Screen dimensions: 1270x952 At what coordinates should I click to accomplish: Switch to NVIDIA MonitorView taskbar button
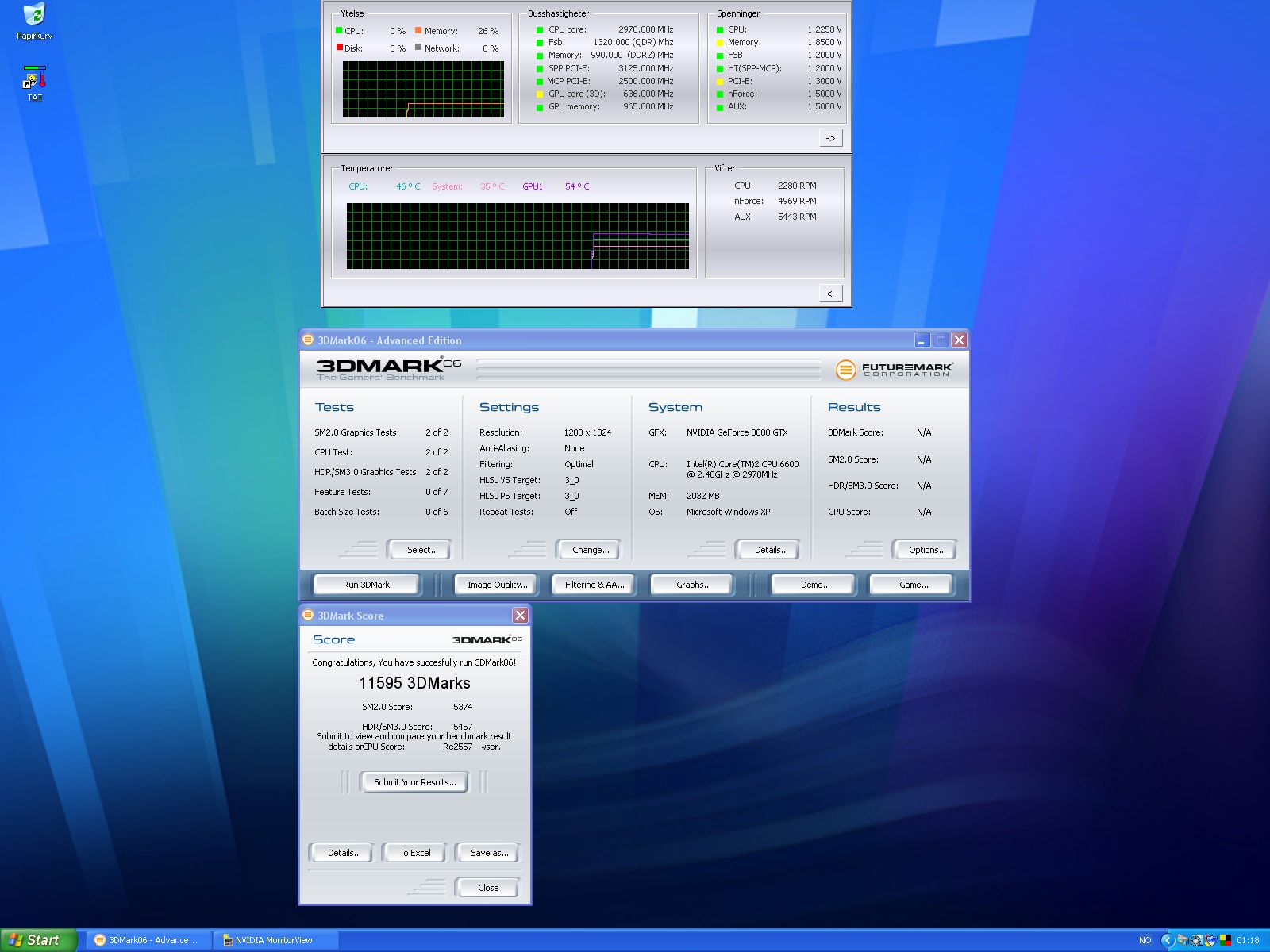[x=275, y=940]
